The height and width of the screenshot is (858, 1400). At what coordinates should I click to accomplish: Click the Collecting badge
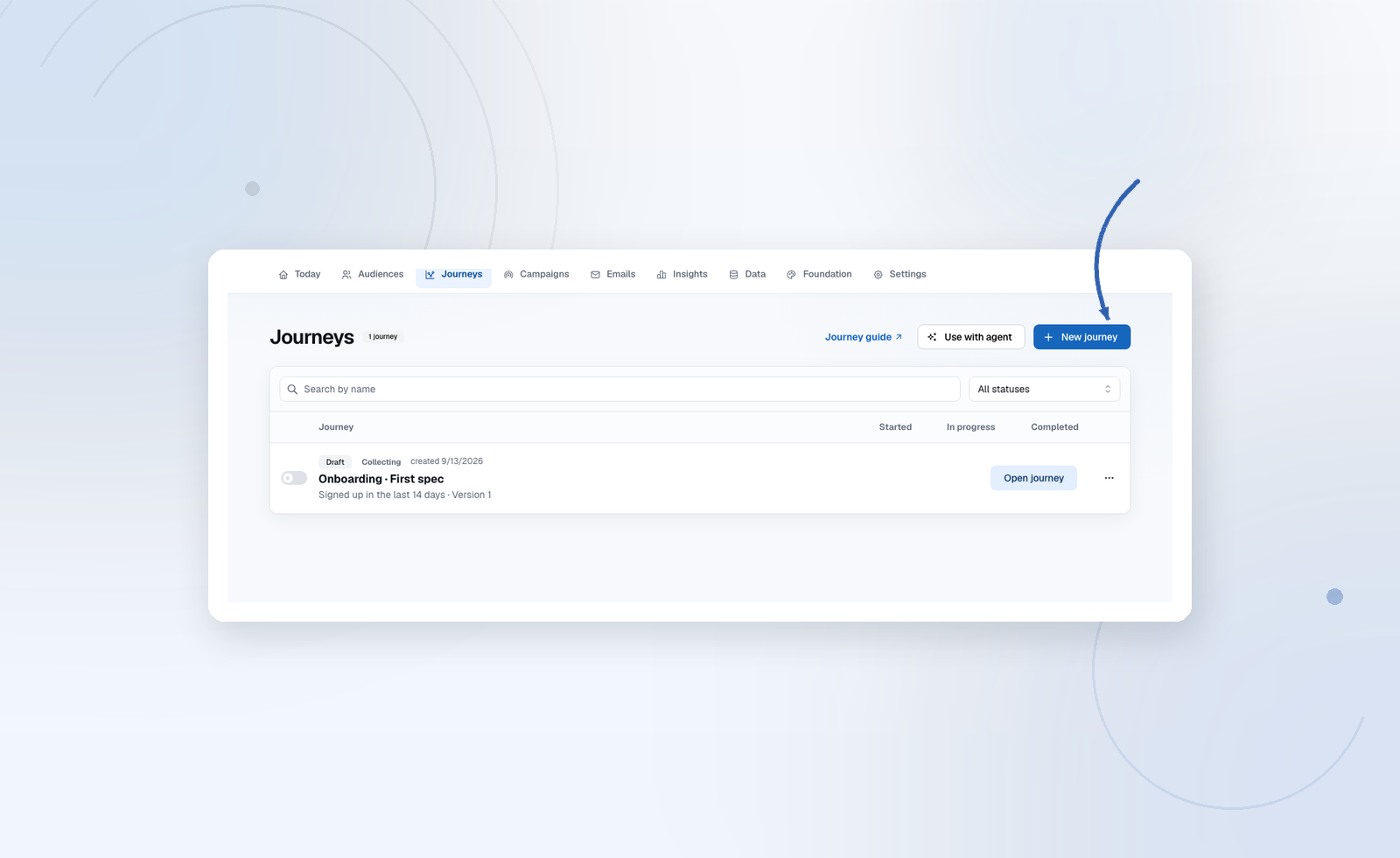click(x=381, y=461)
